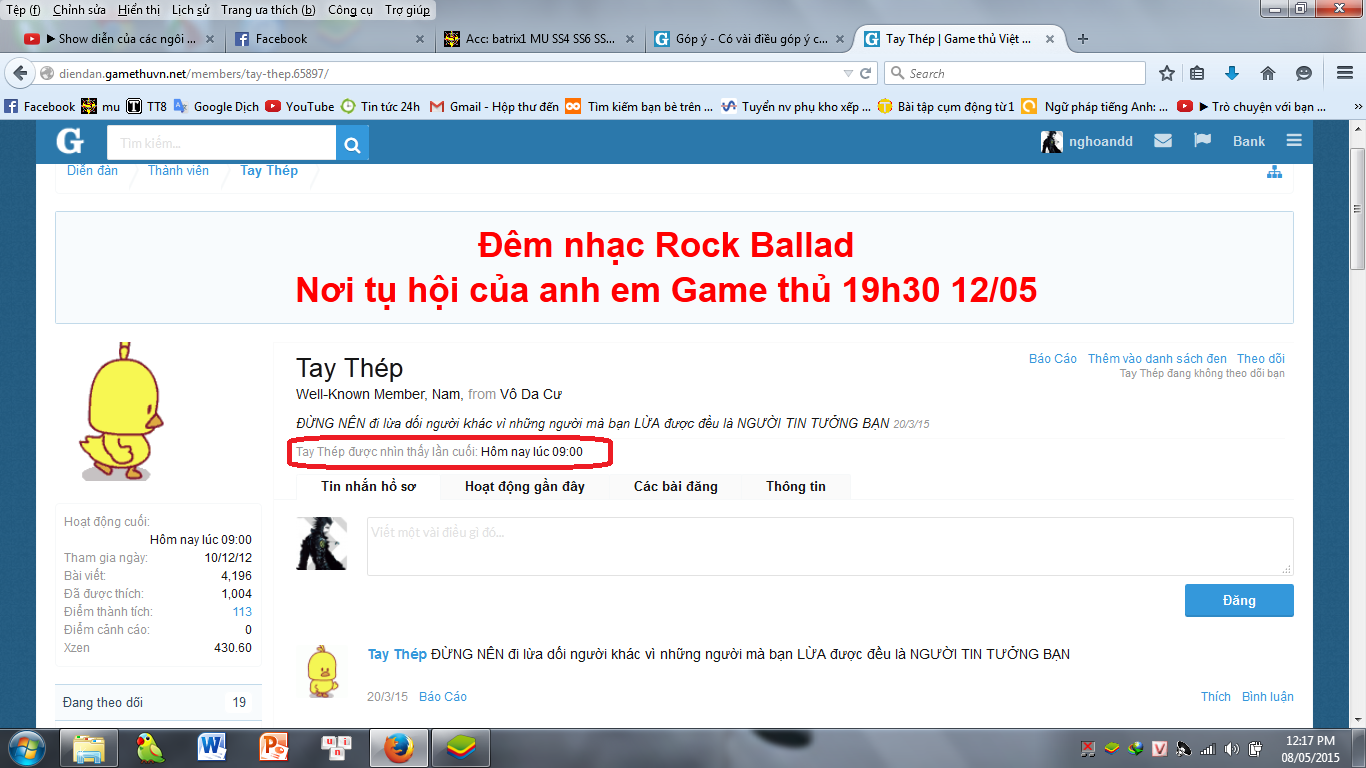Select the 'Thông tin' profile tab

[796, 487]
